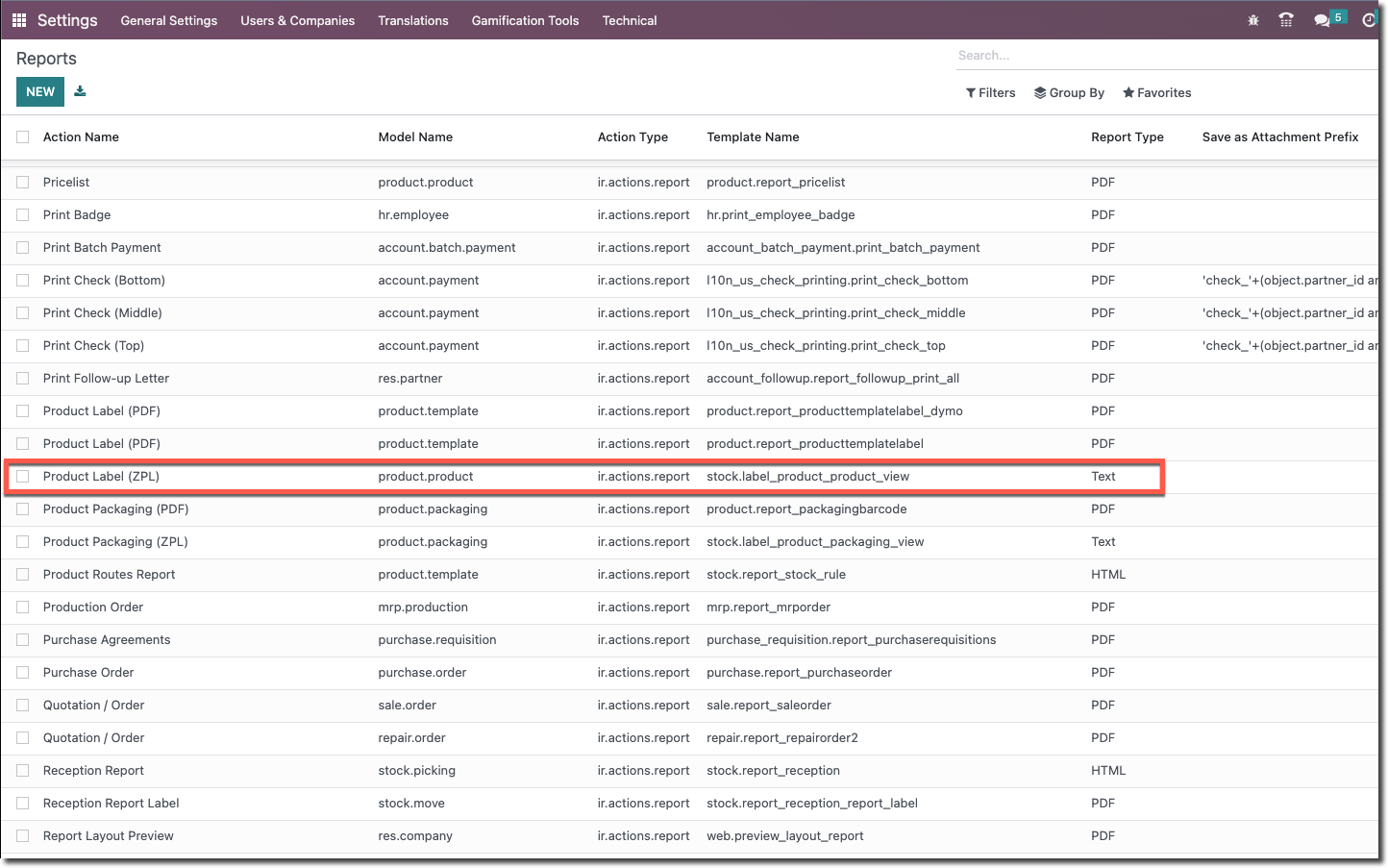This screenshot has width=1388, height=868.
Task: Open the Production Order report
Action: pos(93,608)
